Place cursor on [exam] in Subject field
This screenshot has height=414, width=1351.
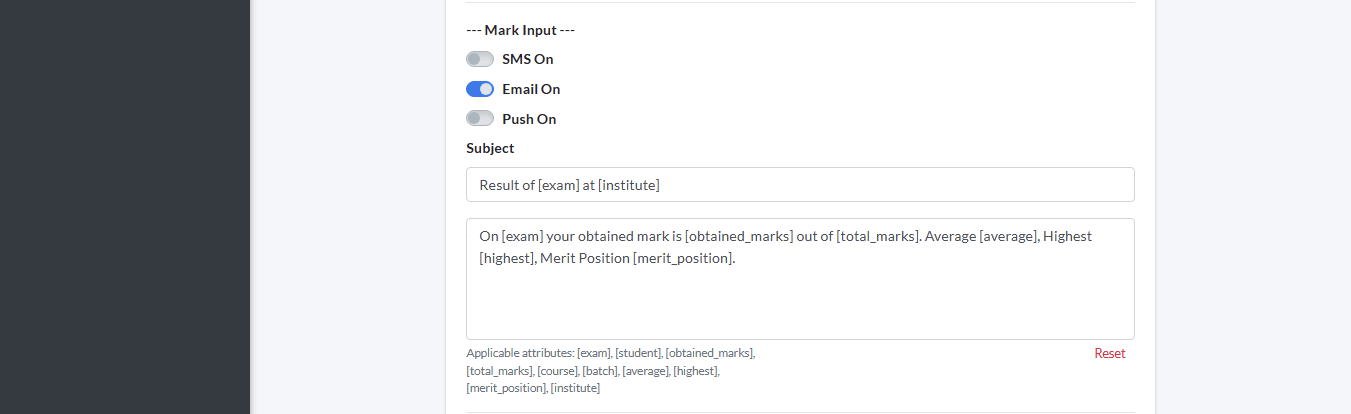(x=556, y=185)
